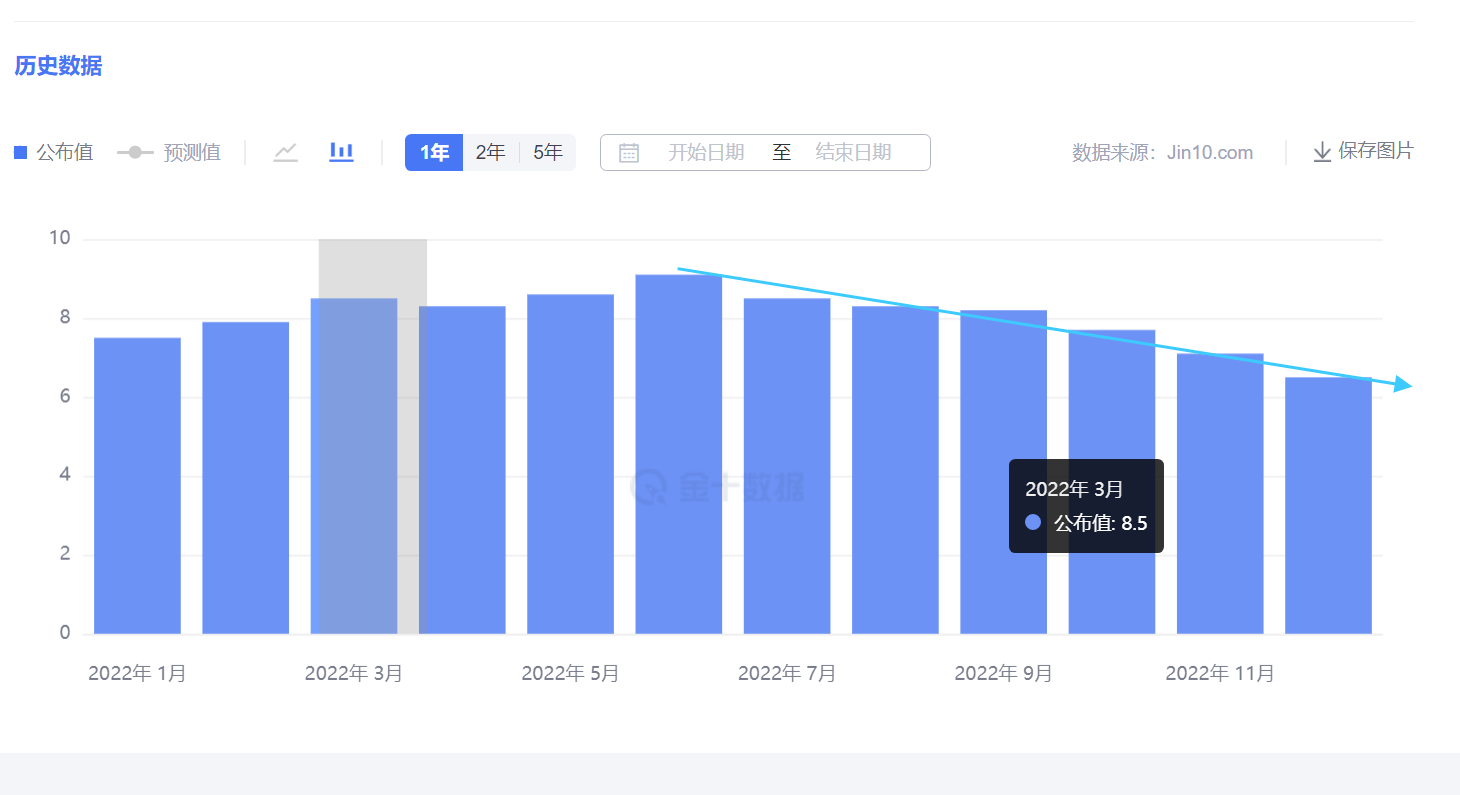Switch to the 1年 tab
This screenshot has width=1460, height=795.
coord(434,151)
